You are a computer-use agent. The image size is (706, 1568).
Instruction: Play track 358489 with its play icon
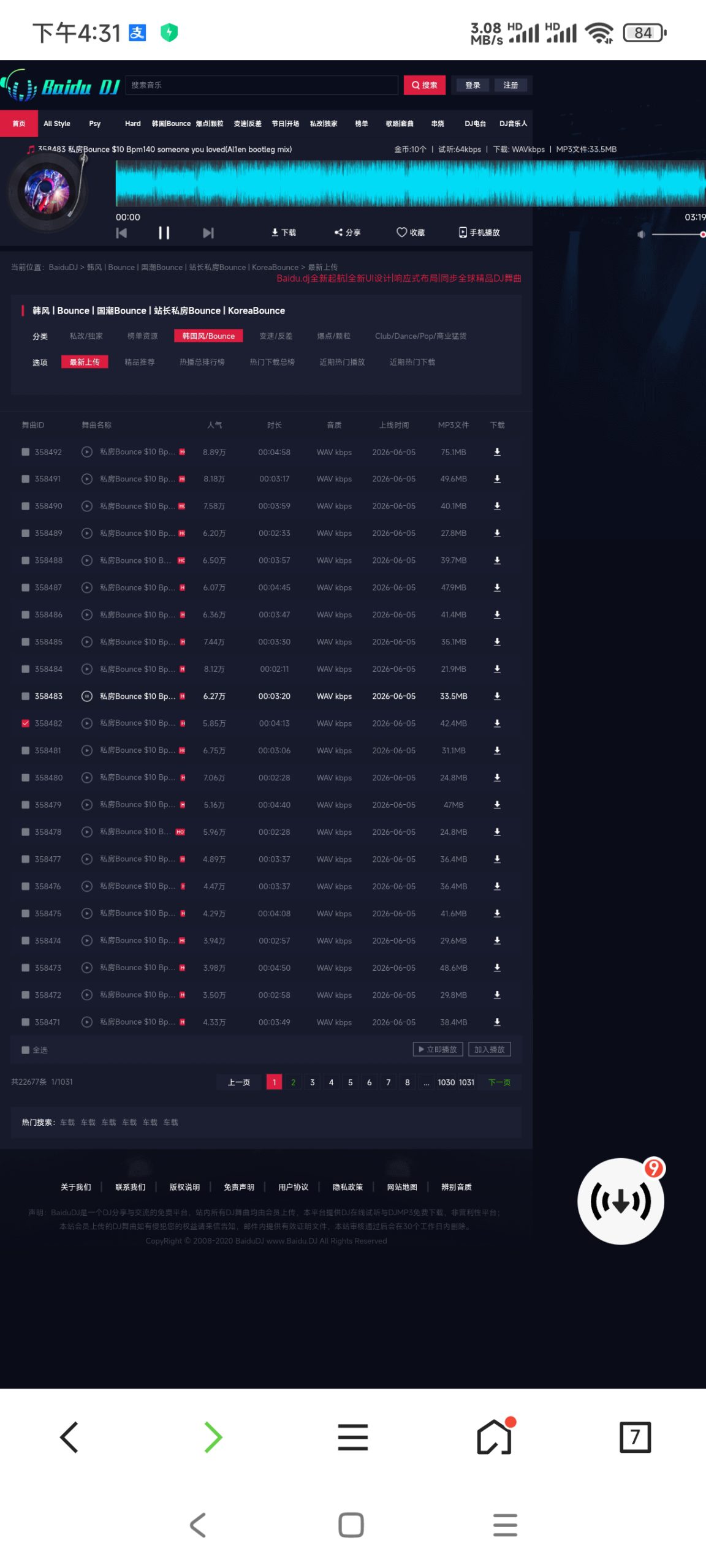pos(87,533)
